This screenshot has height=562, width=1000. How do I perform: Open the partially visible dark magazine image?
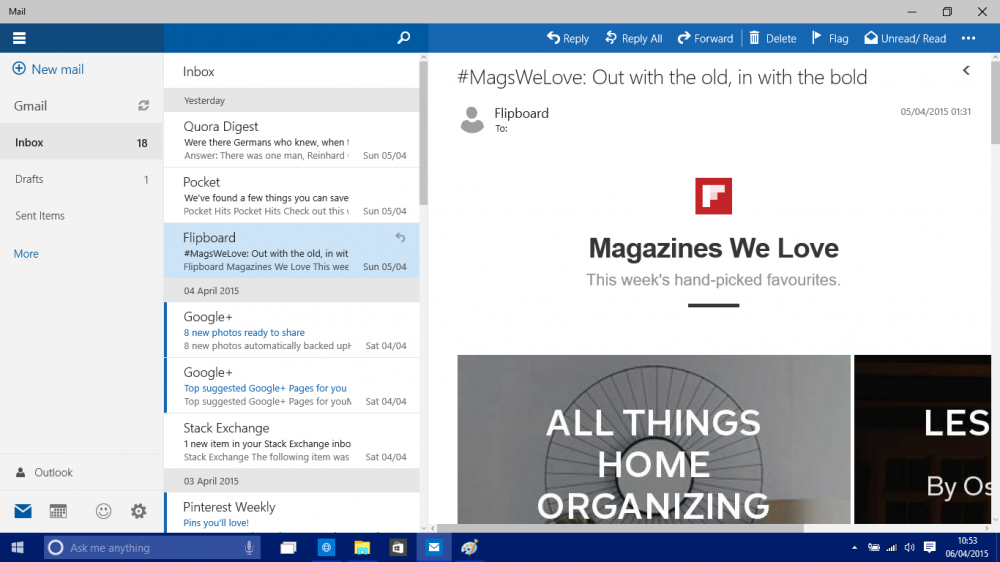pyautogui.click(x=922, y=440)
